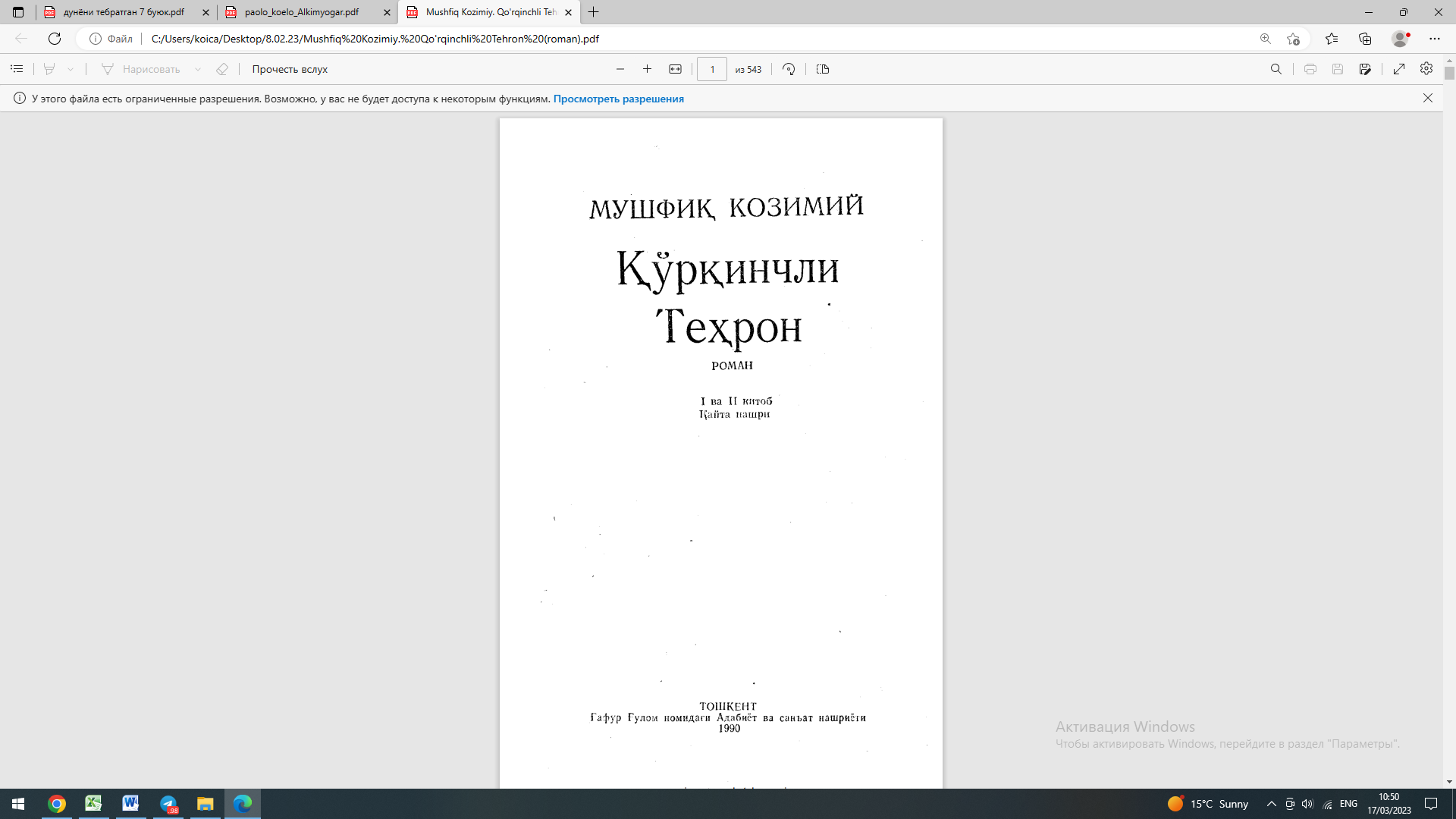Show hidden system tray icons

tap(1272, 804)
